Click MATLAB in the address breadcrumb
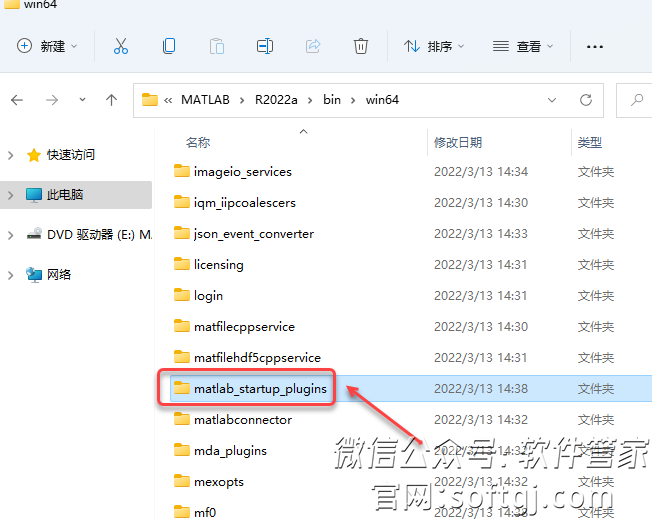This screenshot has width=652, height=519. click(205, 100)
